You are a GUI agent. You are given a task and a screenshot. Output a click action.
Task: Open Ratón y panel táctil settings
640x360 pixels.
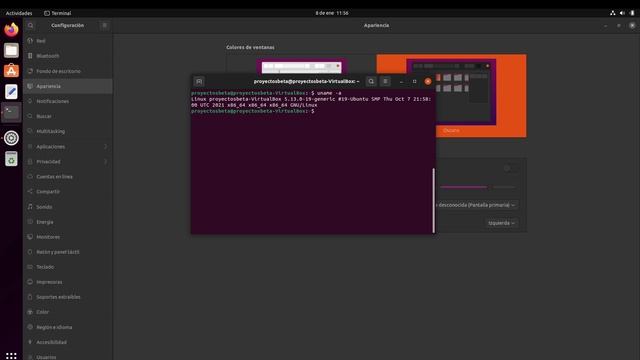click(x=68, y=252)
